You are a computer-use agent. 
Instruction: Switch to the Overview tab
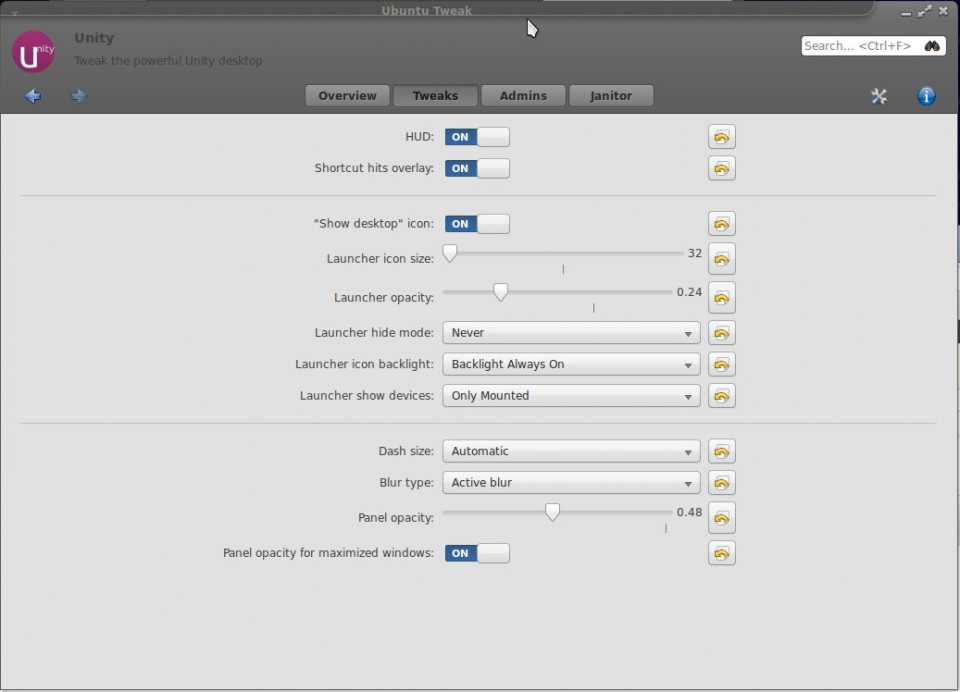[x=347, y=96]
